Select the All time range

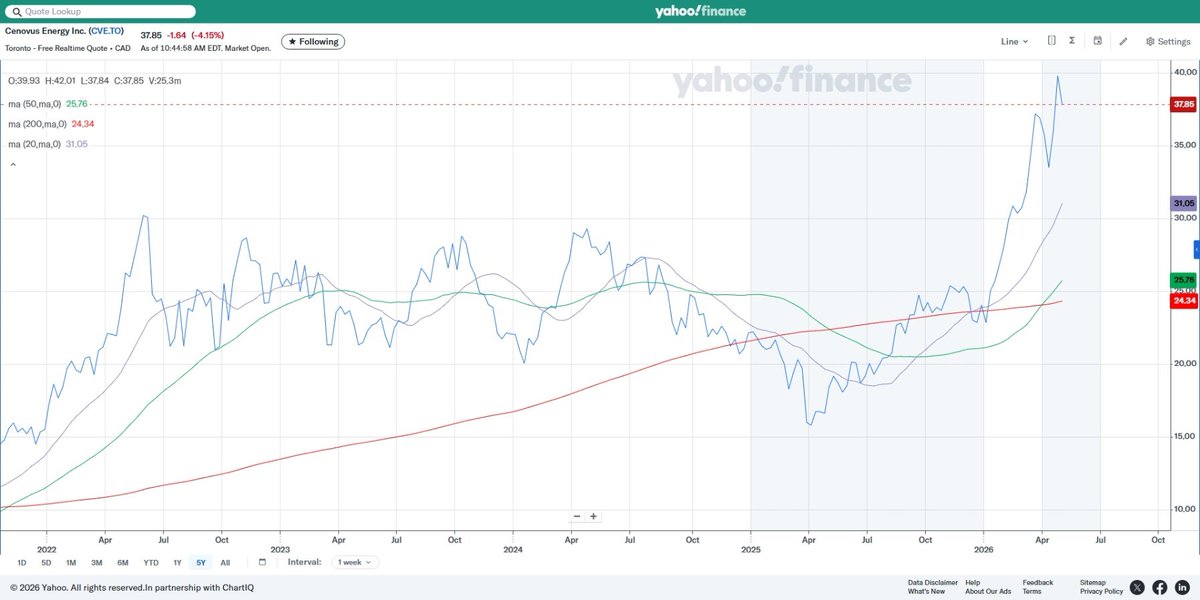pos(225,562)
